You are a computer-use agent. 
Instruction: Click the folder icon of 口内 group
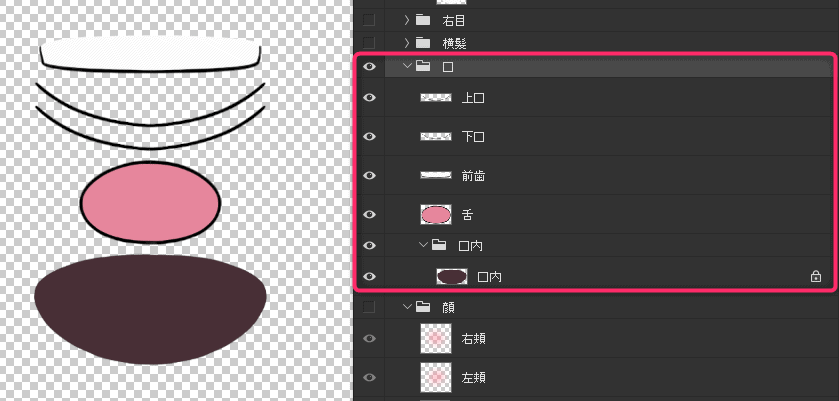(x=438, y=245)
